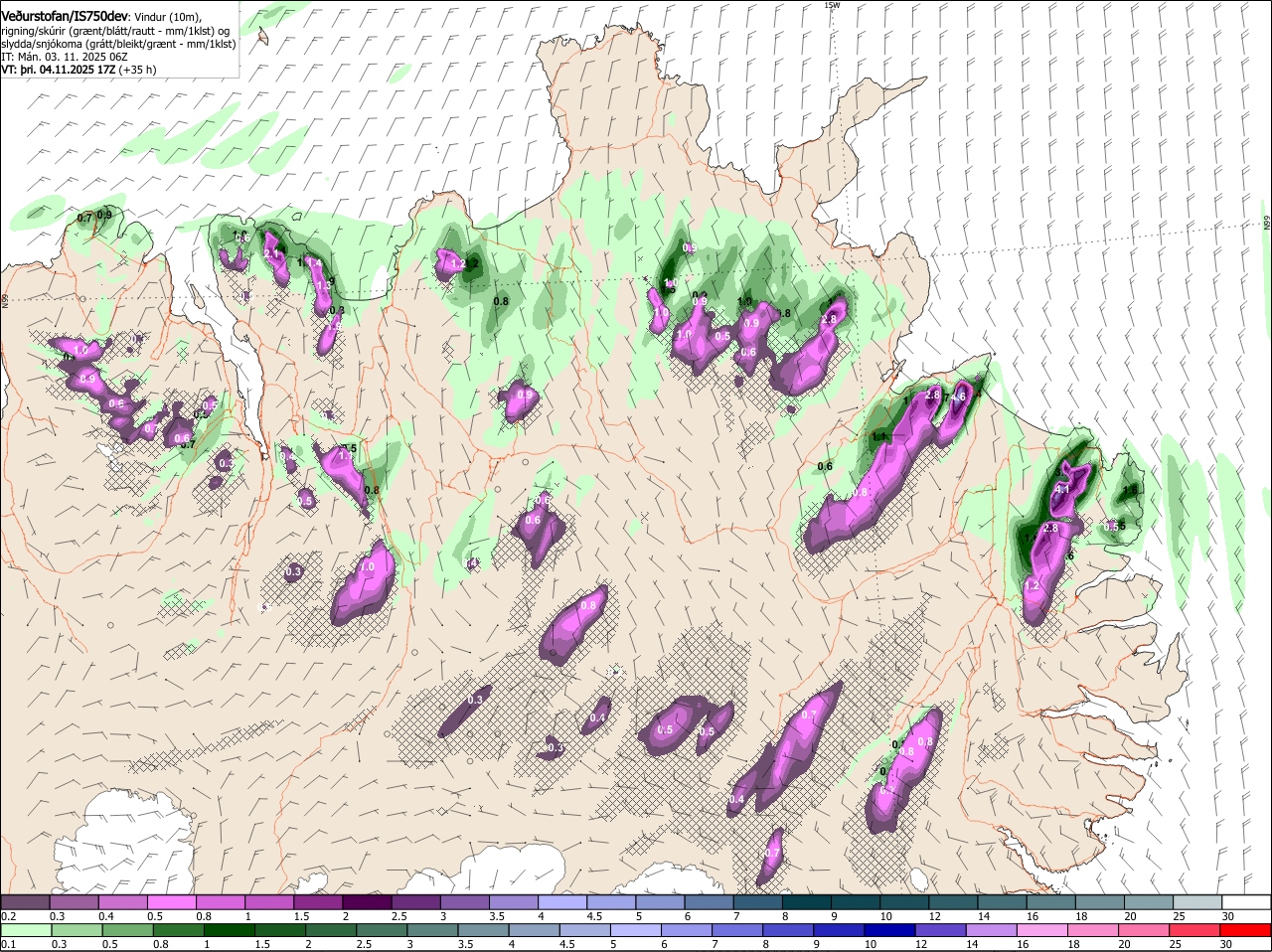Click the '(+35 h)' forecast offset text
Screen dimensions: 1272x952
tap(137, 71)
